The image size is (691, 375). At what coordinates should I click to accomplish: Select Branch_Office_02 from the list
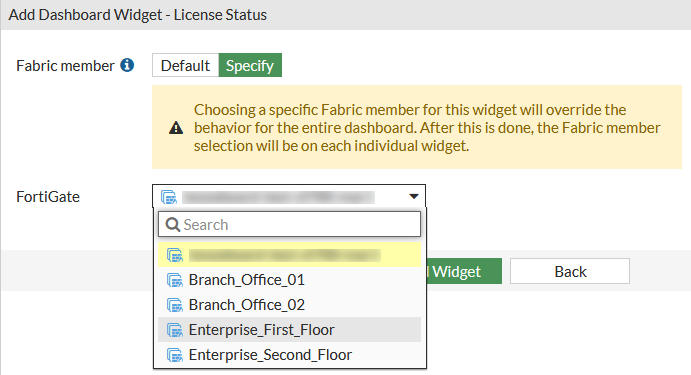pyautogui.click(x=290, y=304)
